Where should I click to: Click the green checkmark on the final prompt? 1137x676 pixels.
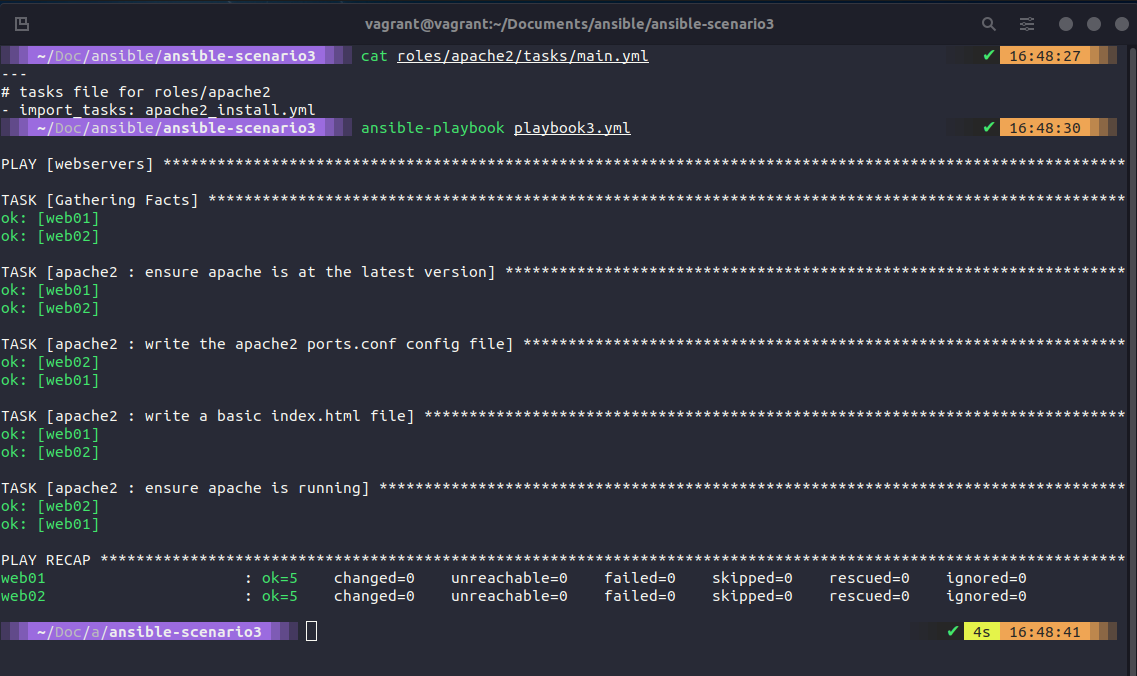(x=951, y=631)
